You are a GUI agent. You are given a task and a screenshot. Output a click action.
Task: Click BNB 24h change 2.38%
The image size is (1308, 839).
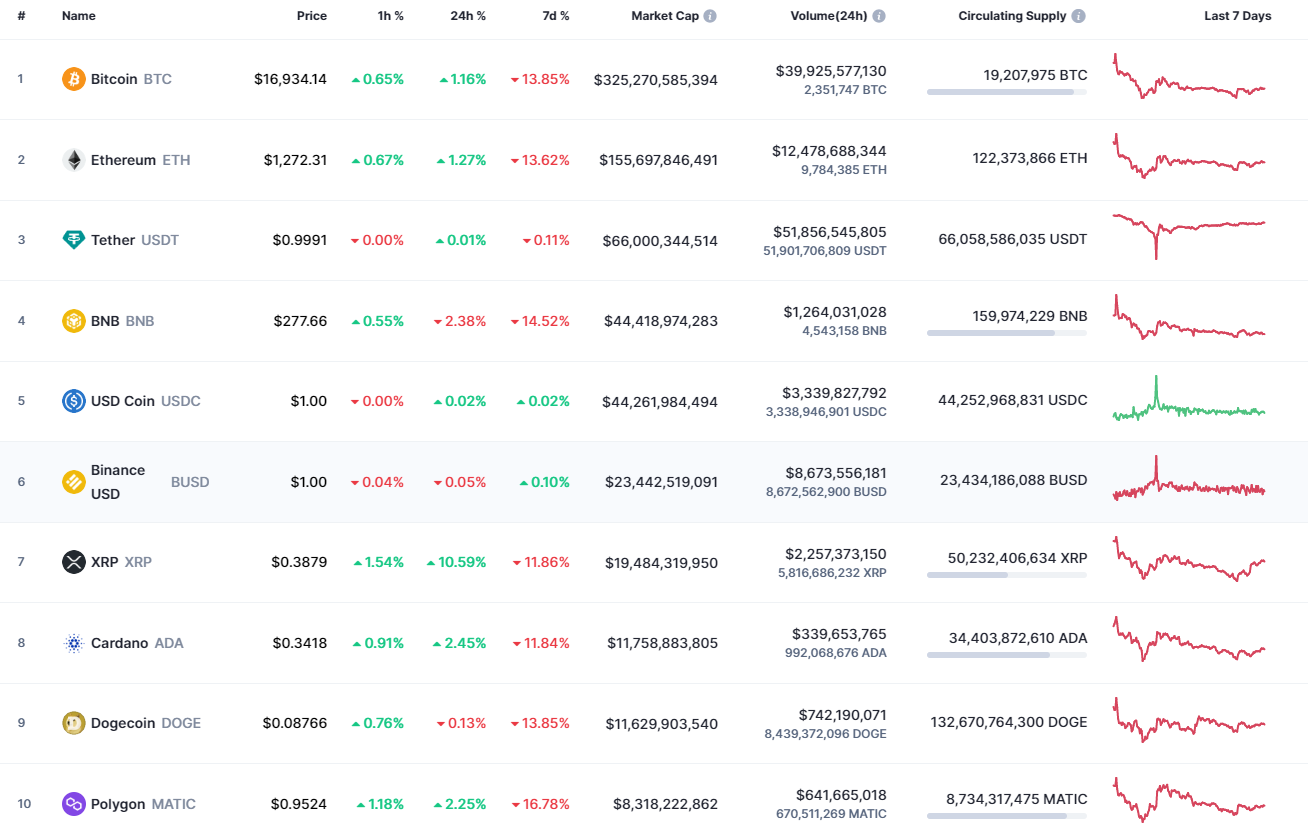coord(460,321)
